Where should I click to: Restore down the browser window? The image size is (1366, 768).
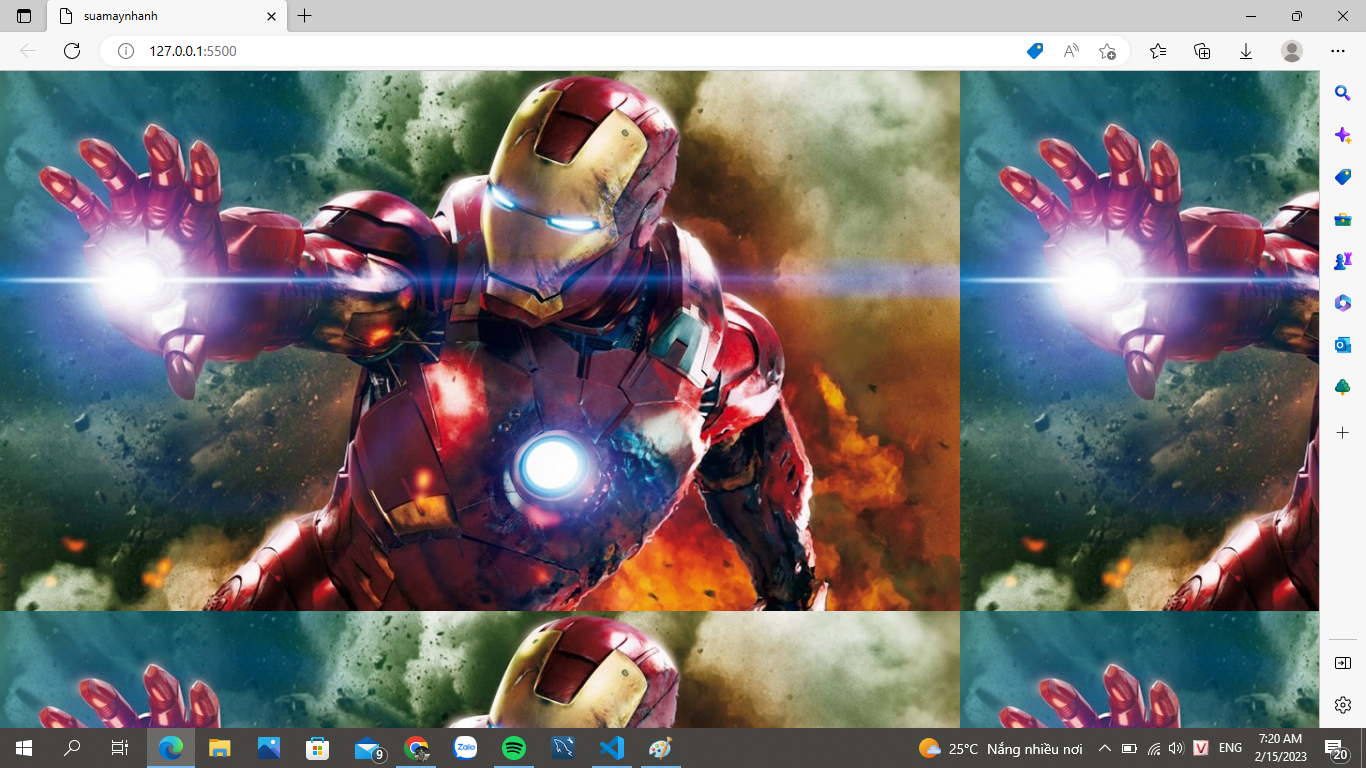1297,16
